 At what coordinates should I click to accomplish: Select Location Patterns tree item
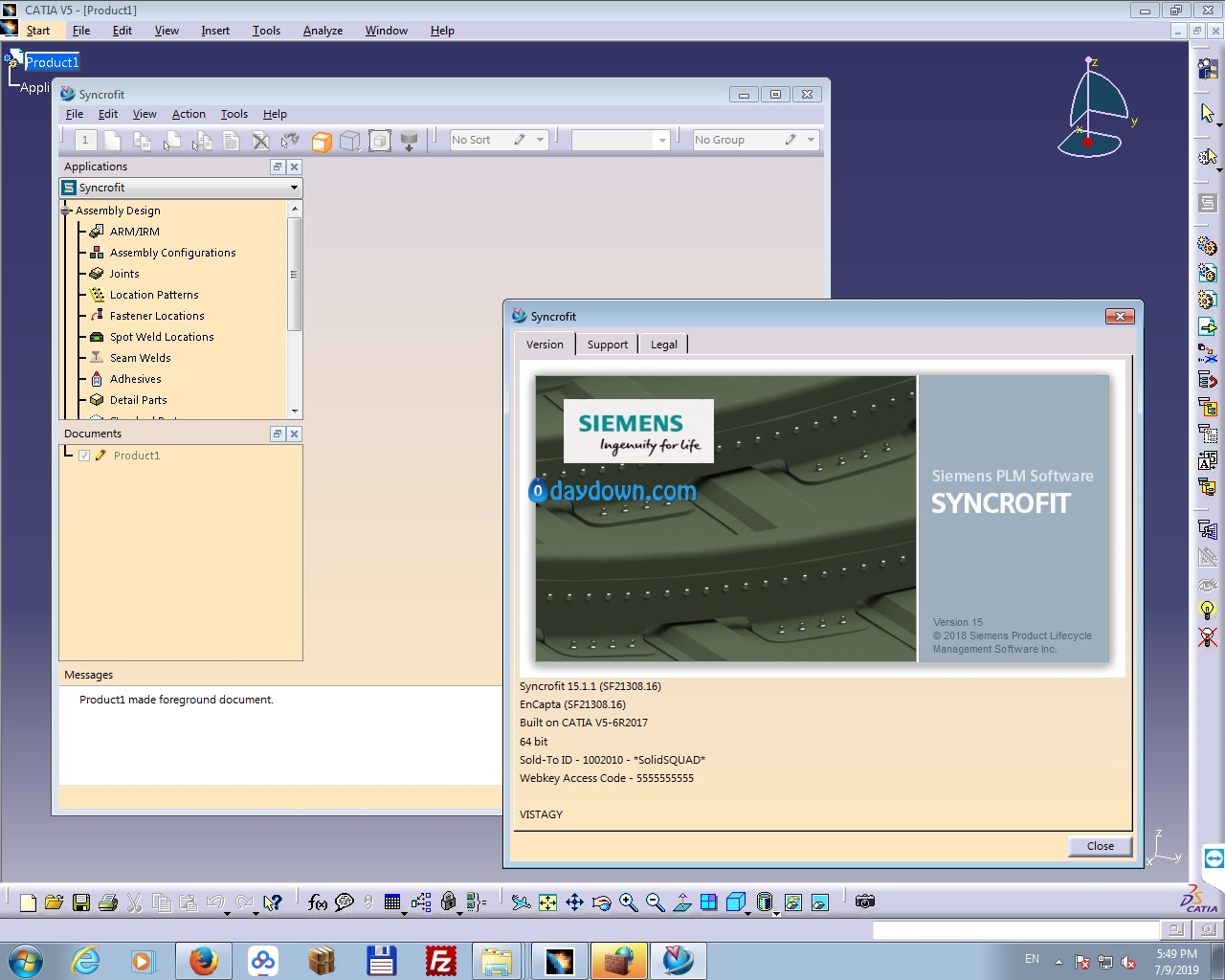tap(154, 295)
